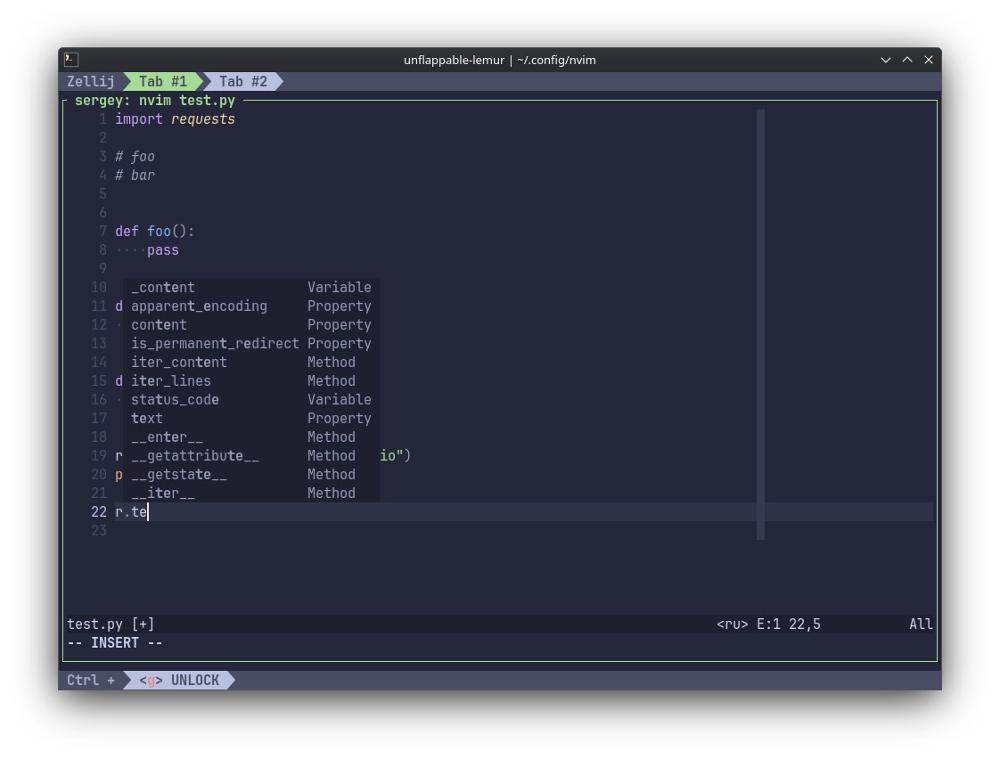The width and height of the screenshot is (1000, 759).
Task: Select iter_lines method completion
Action: [251, 381]
